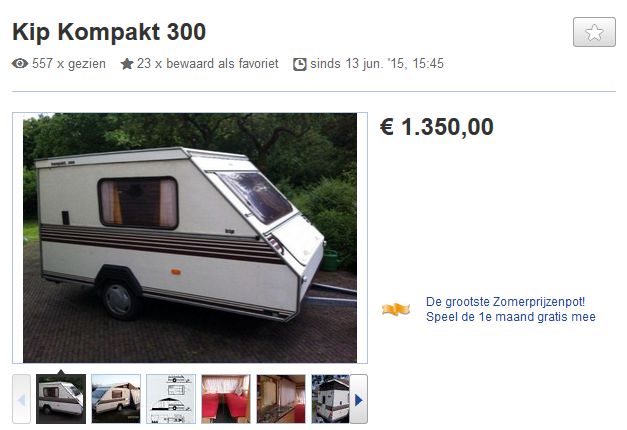Click the clock icon beside posting date
The image size is (627, 430).
tap(300, 64)
